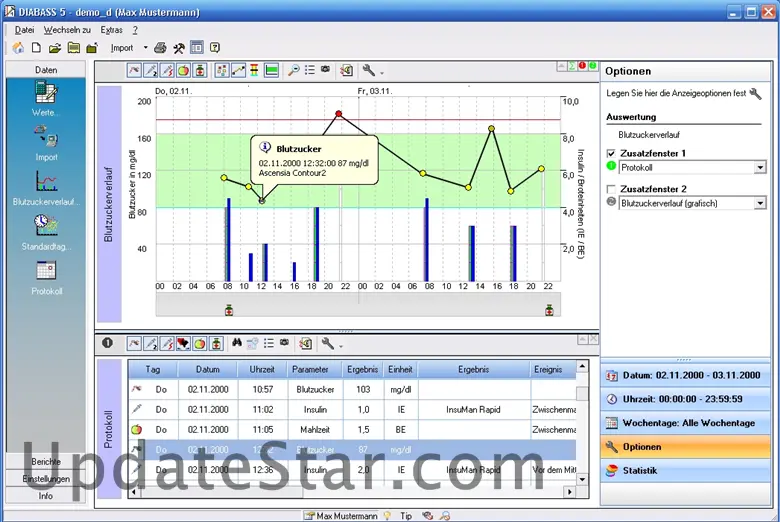The image size is (780, 522).
Task: Open the Import dropdown arrow in main toolbar
Action: pos(145,48)
